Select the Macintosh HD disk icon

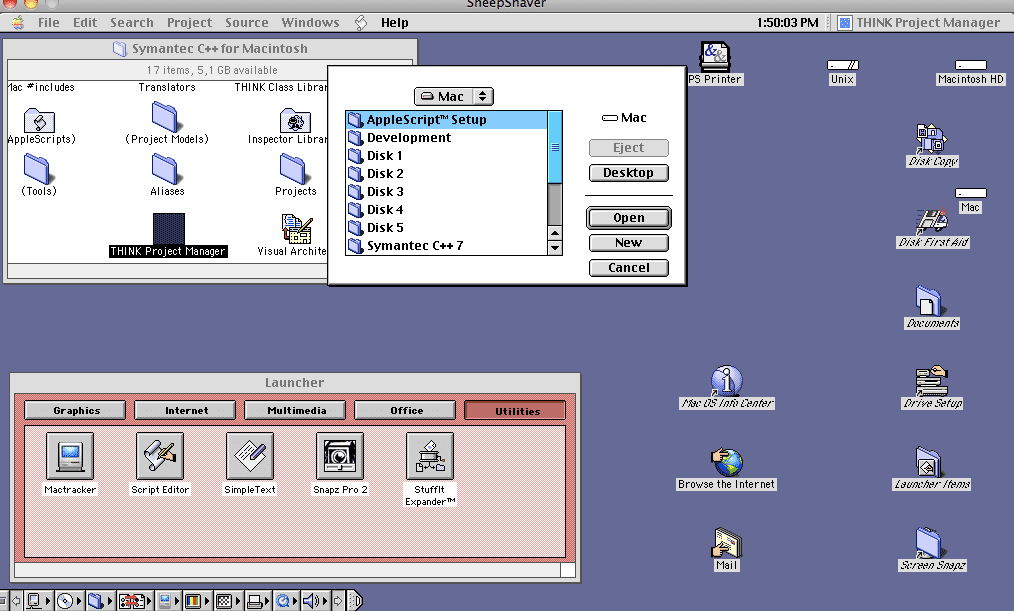[x=971, y=65]
